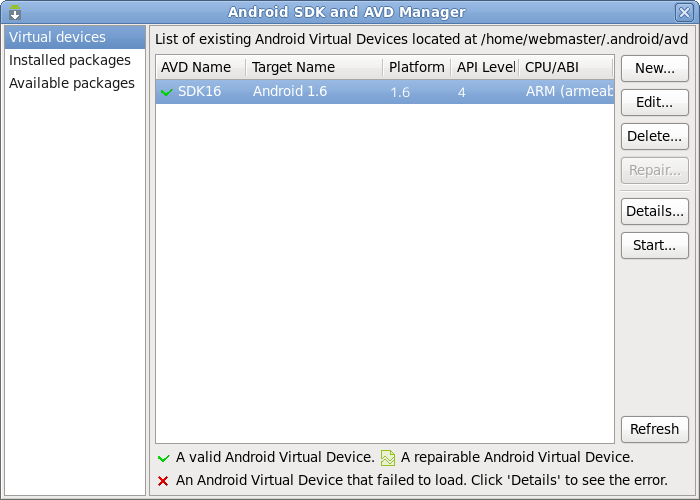Viewport: 700px width, 500px height.
Task: Click the red X failed-to-load legend icon
Action: 163,481
